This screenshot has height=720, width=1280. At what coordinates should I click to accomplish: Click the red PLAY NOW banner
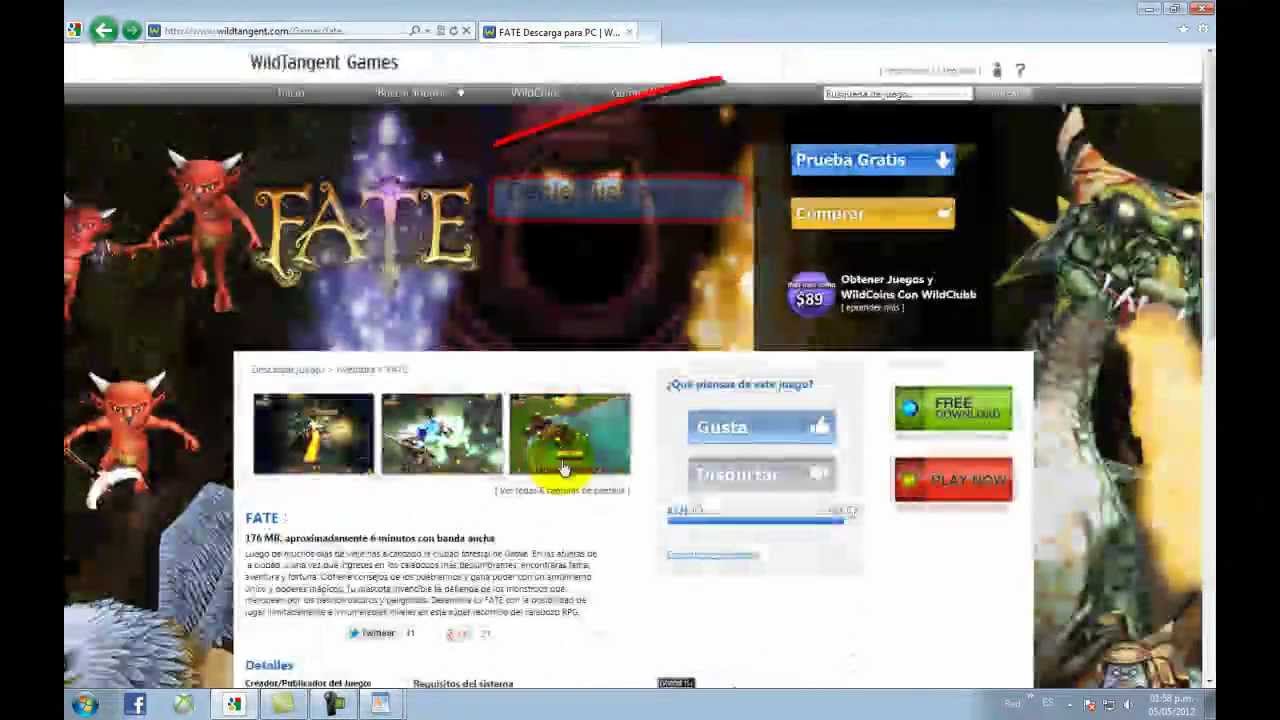point(953,480)
